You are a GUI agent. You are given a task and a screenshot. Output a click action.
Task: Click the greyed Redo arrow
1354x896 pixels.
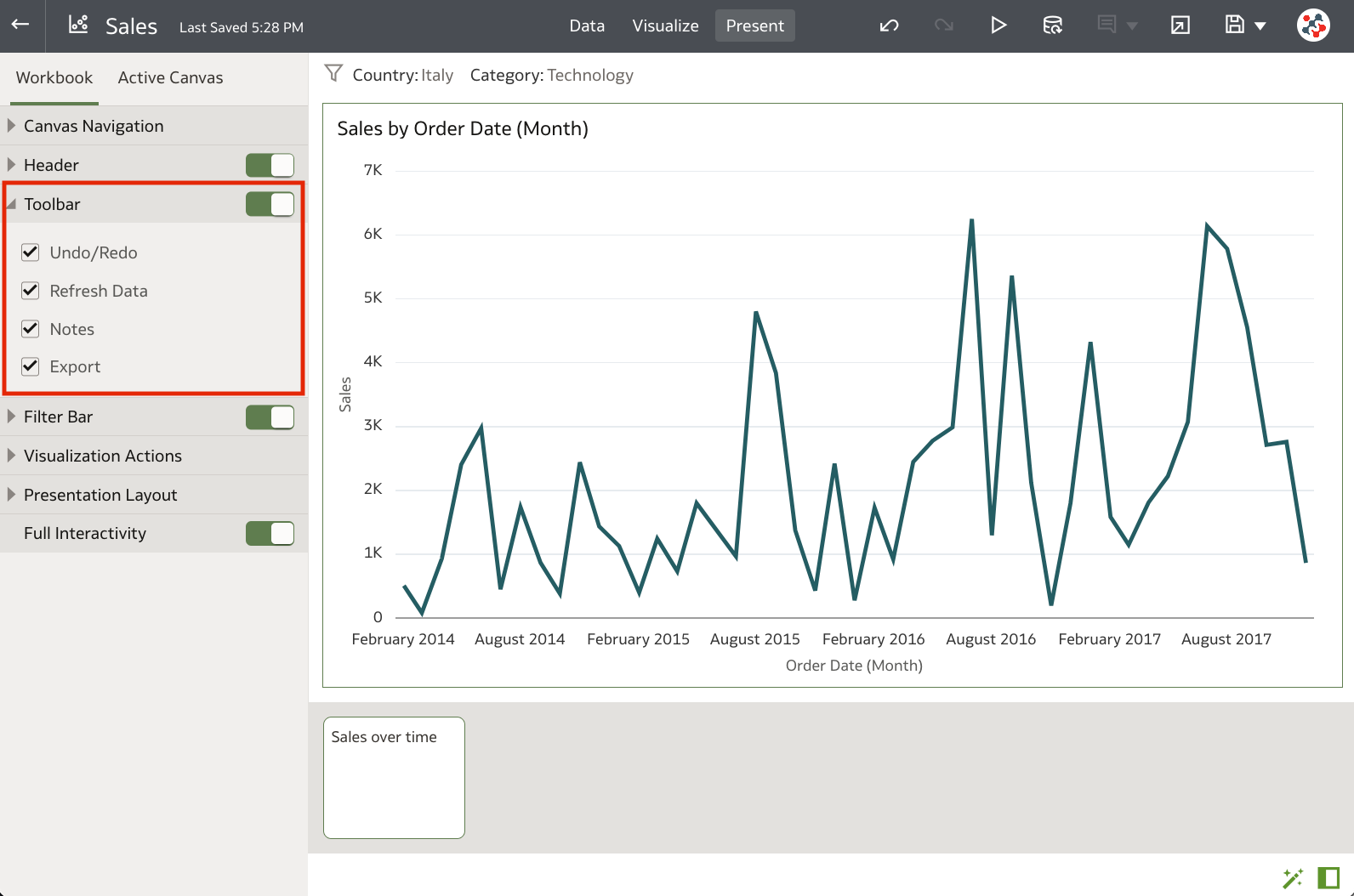943,26
